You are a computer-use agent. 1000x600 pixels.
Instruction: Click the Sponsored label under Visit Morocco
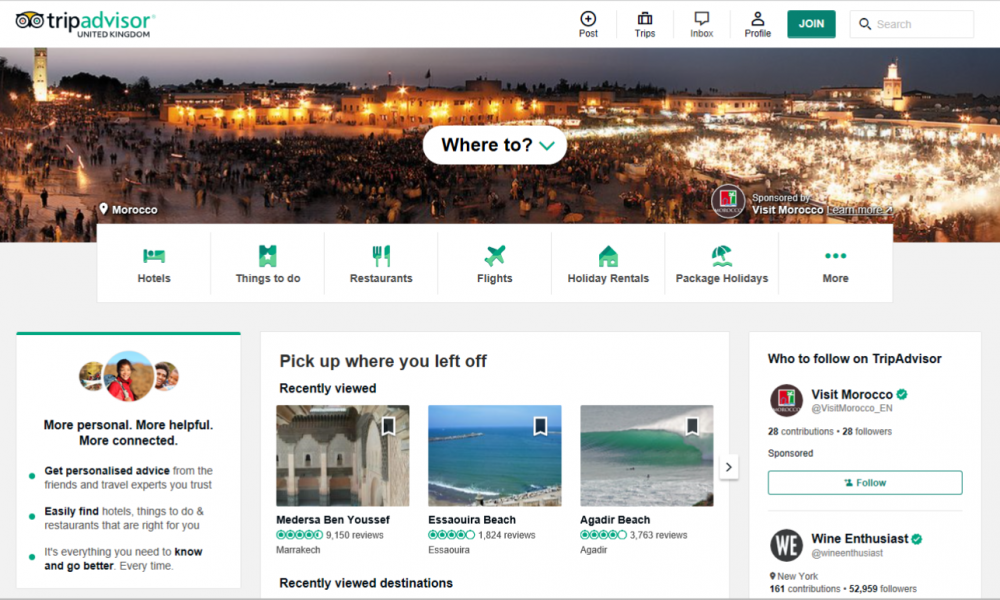tap(790, 453)
